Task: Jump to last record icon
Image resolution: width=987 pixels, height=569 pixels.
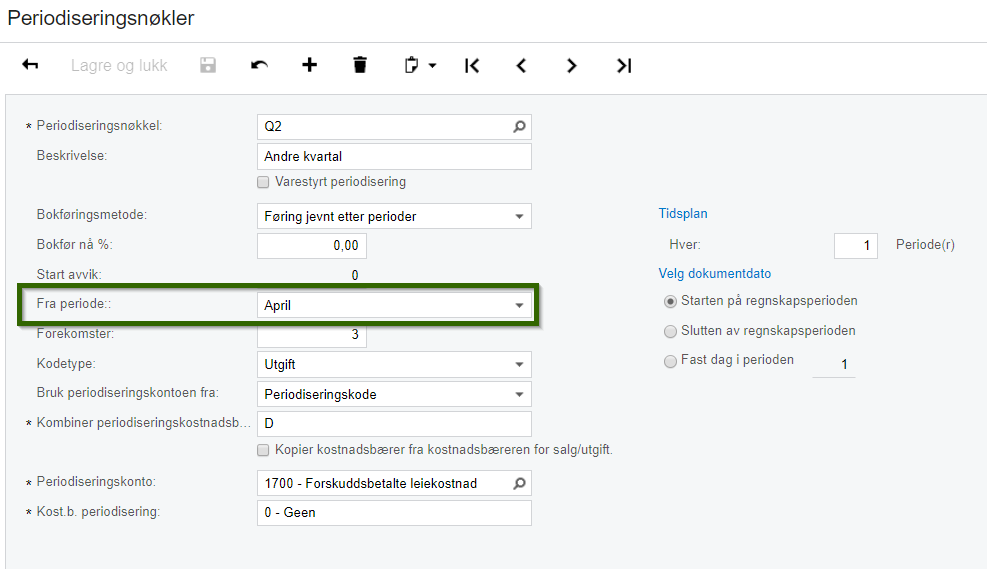Action: pos(623,65)
